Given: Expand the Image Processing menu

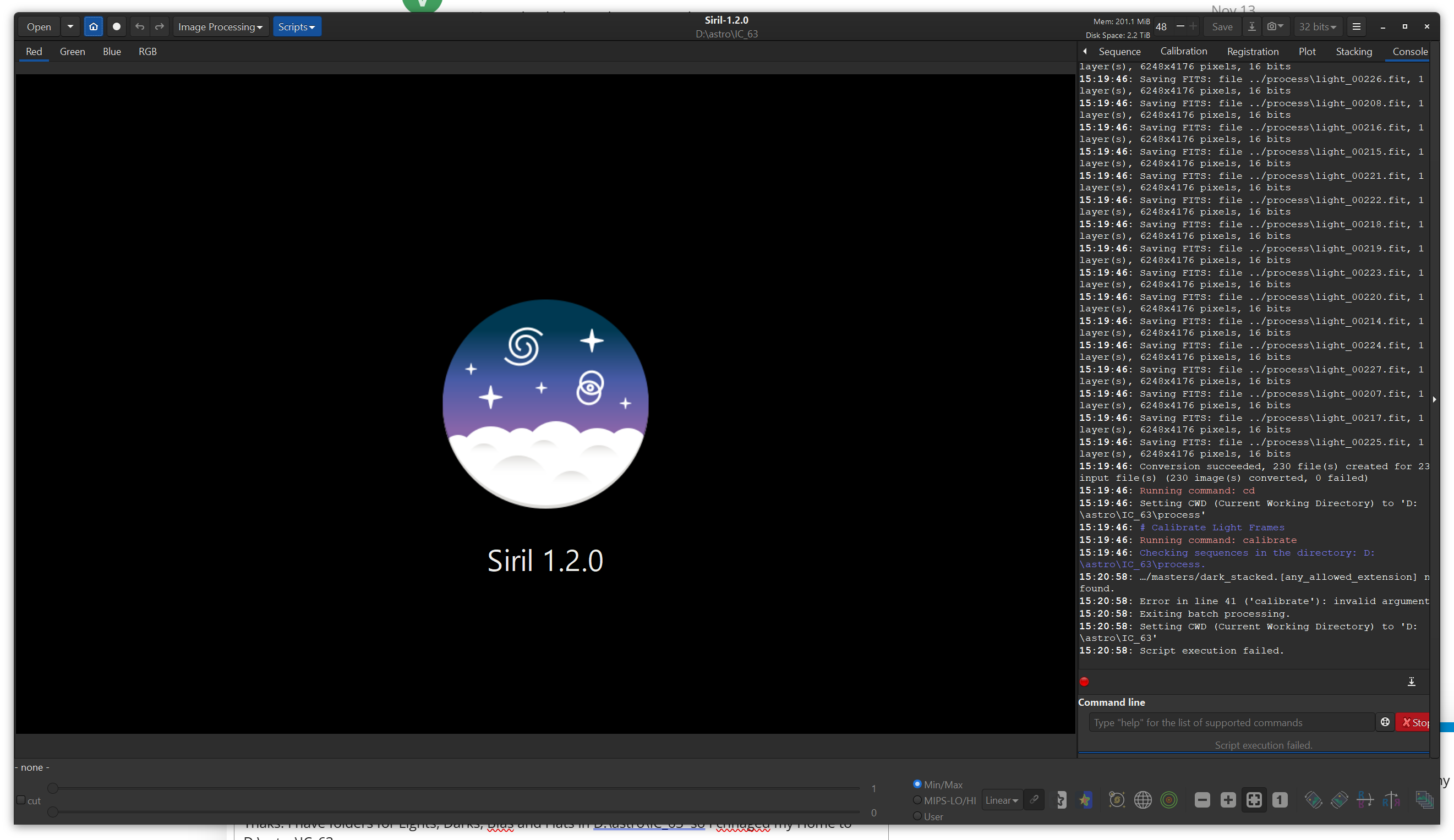Looking at the screenshot, I should click(x=220, y=26).
